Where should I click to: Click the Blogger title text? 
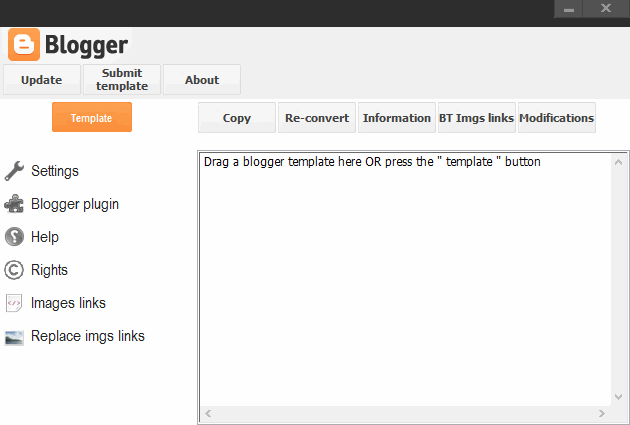coord(86,45)
